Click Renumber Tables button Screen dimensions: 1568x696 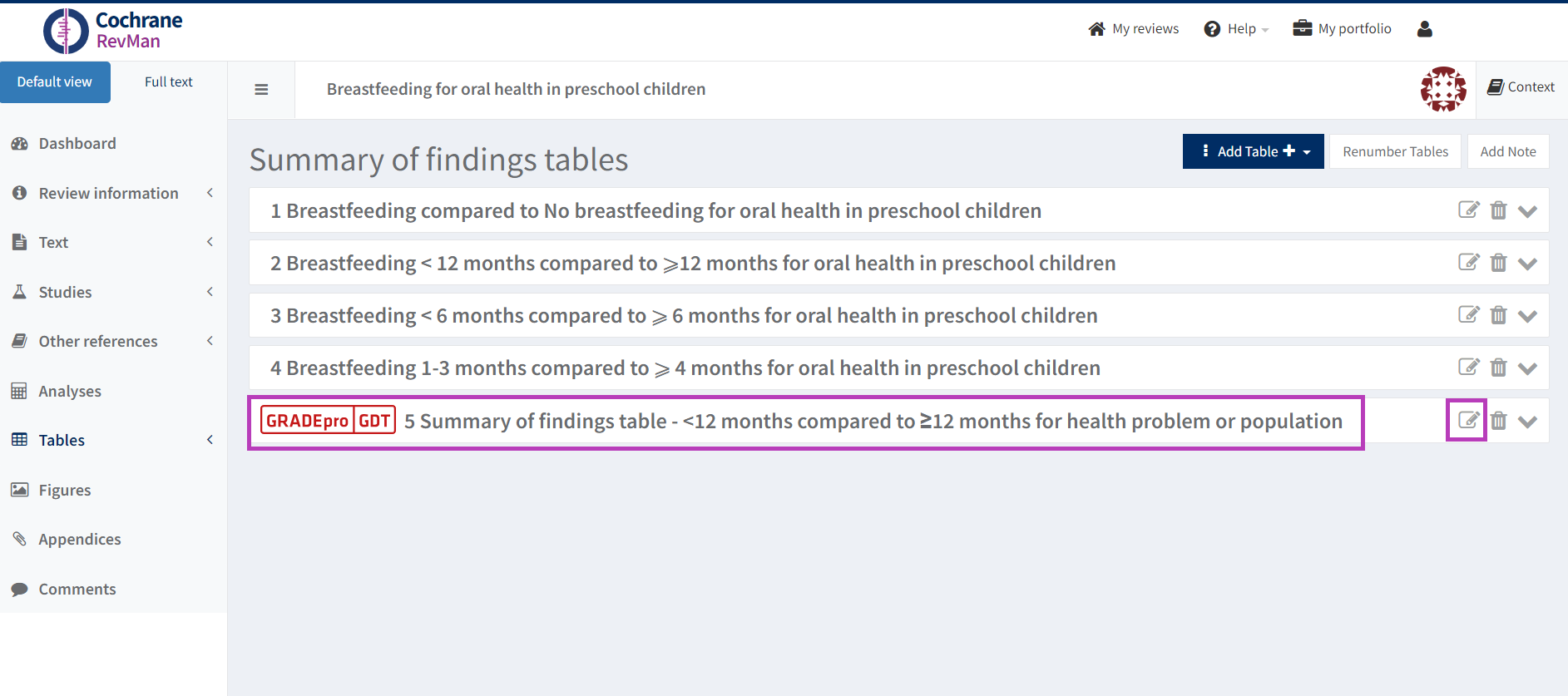pos(1395,151)
